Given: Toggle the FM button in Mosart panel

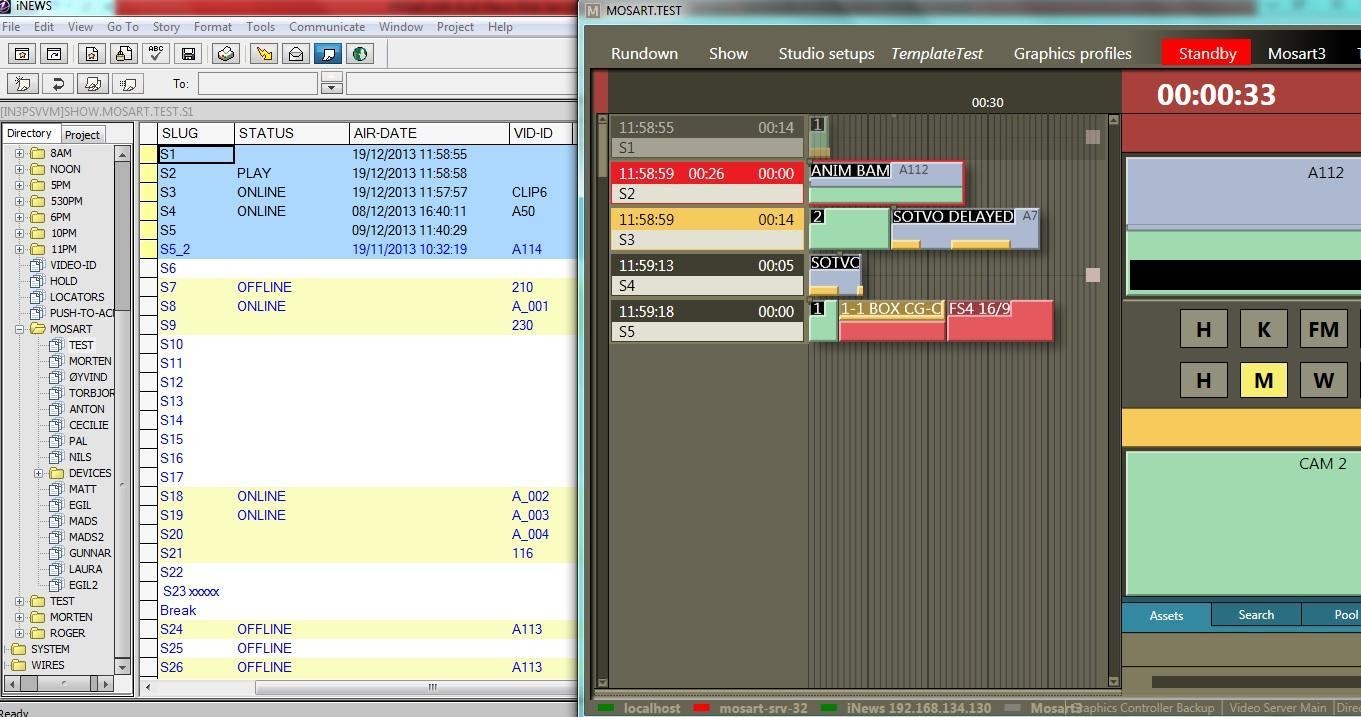Looking at the screenshot, I should click(1323, 329).
